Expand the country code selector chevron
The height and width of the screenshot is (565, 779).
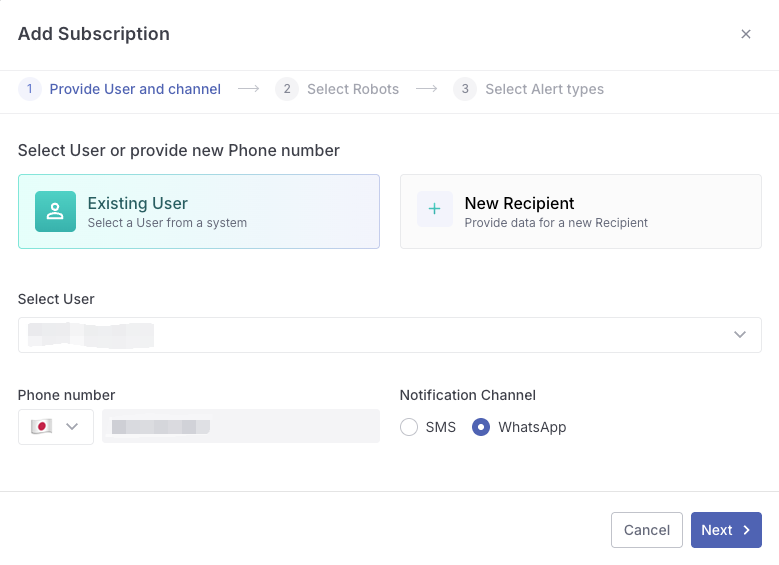coord(72,427)
